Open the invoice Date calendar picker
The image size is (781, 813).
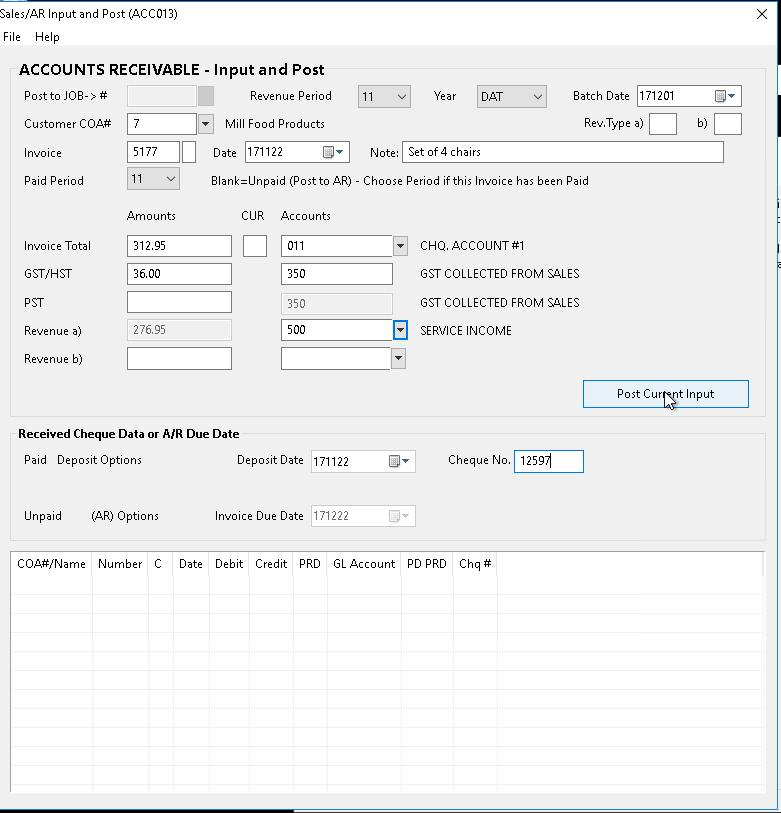[333, 152]
